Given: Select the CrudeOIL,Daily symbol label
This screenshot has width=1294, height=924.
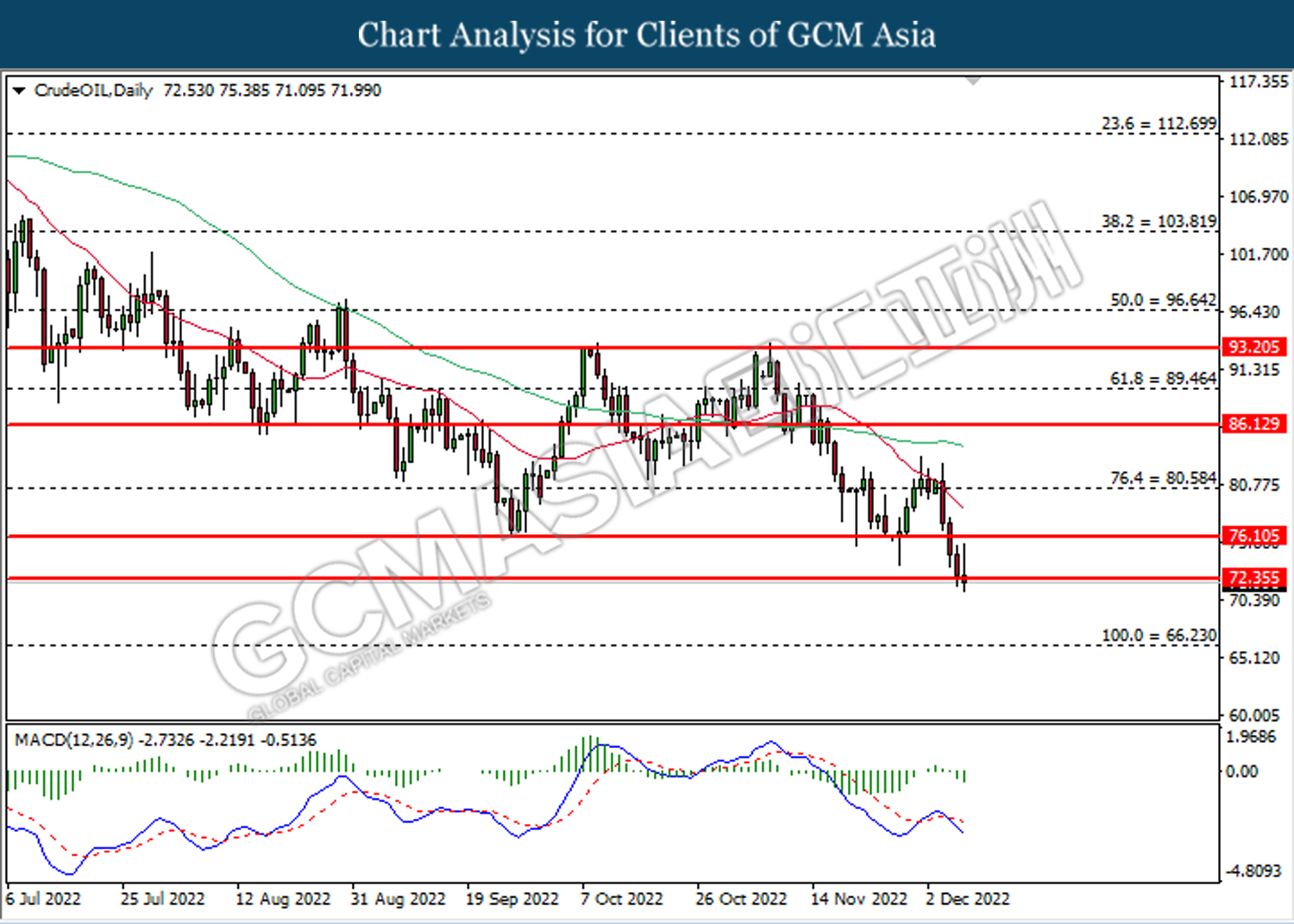Looking at the screenshot, I should [x=93, y=91].
